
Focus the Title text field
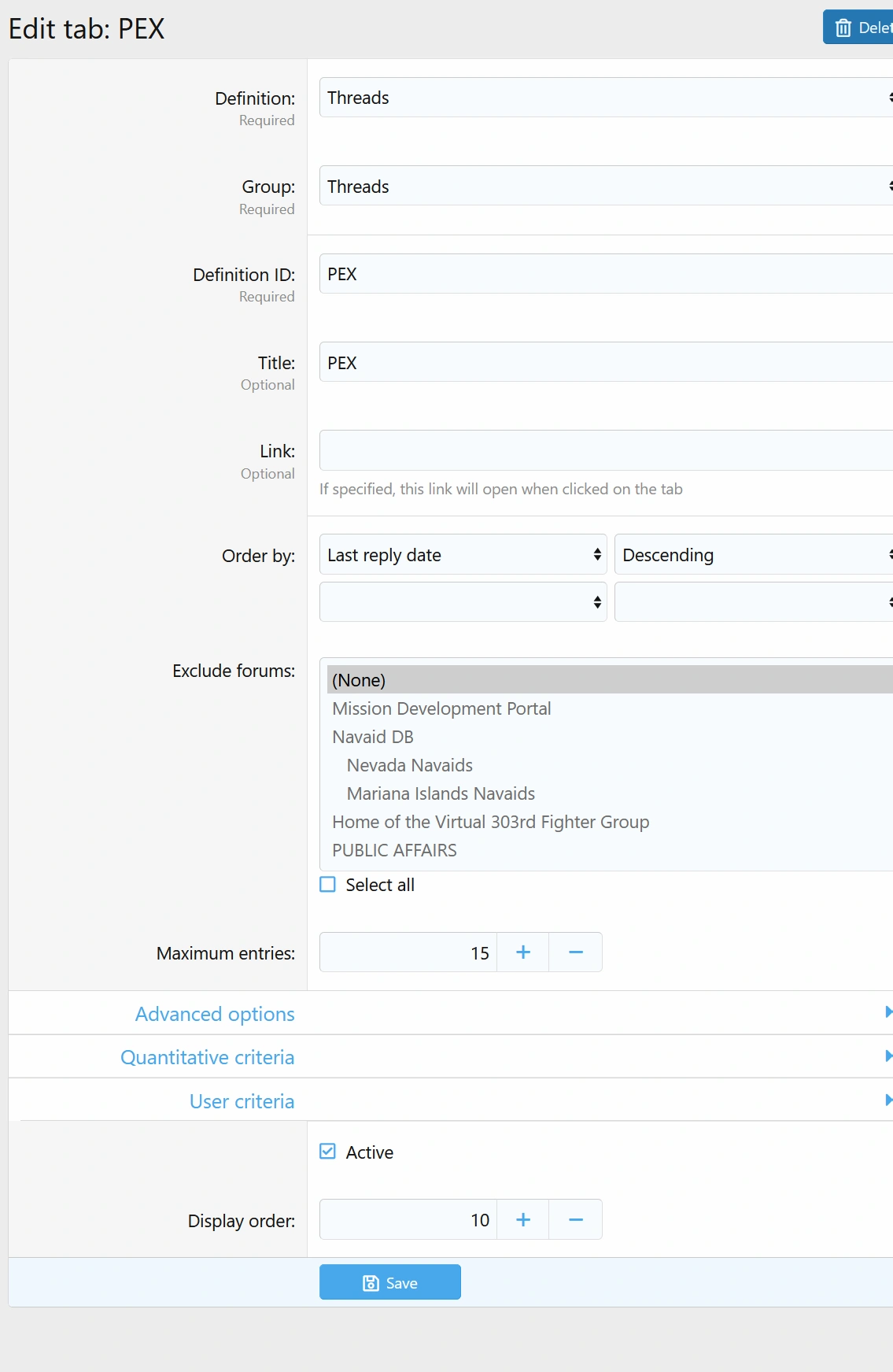pyautogui.click(x=606, y=363)
